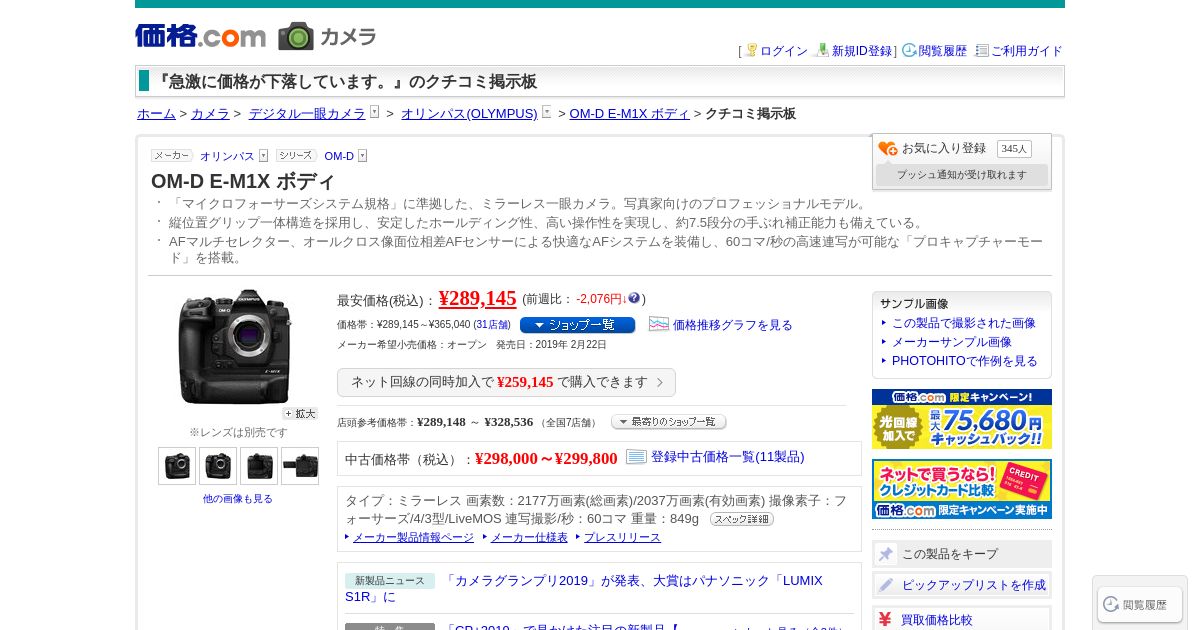The image size is (1200, 630).
Task: Click 登録中古価格一覧(11製品) link
Action: 728,457
